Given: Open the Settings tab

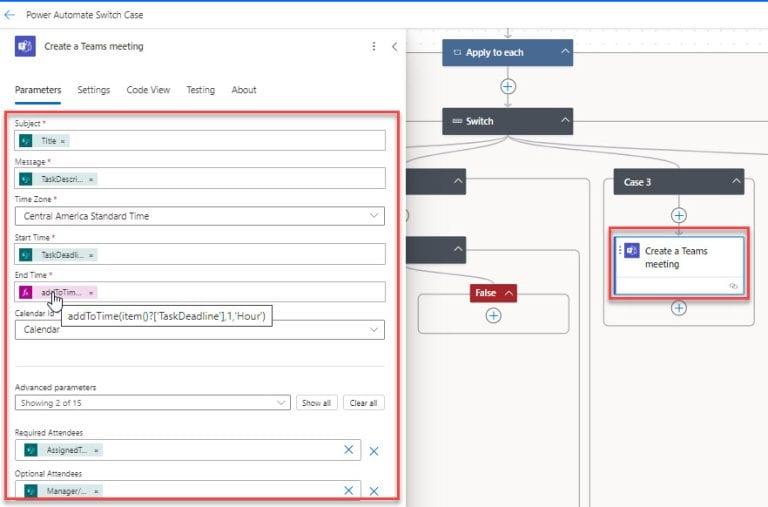Looking at the screenshot, I should click(x=94, y=90).
